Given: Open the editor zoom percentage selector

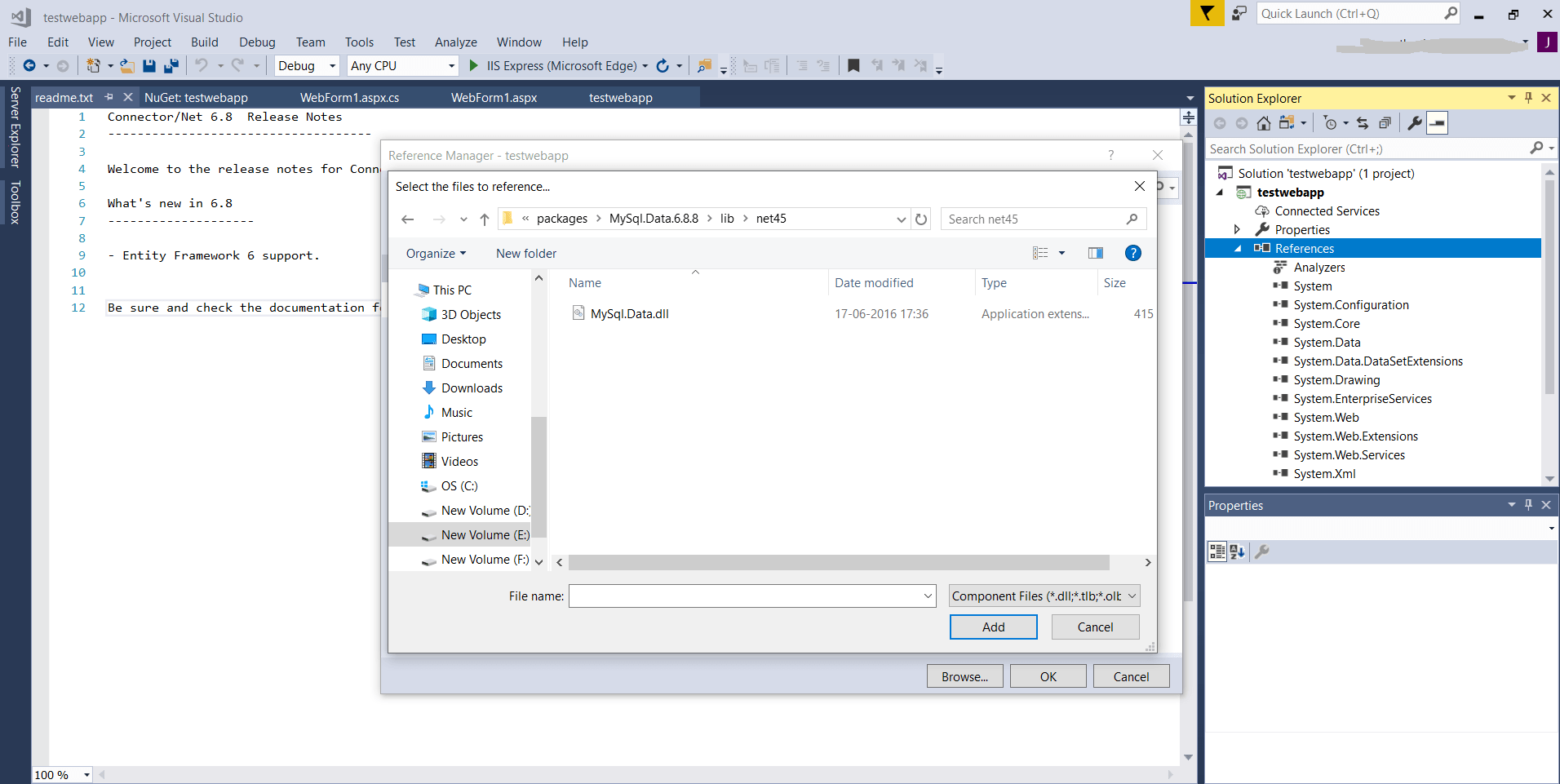Looking at the screenshot, I should pos(85,774).
